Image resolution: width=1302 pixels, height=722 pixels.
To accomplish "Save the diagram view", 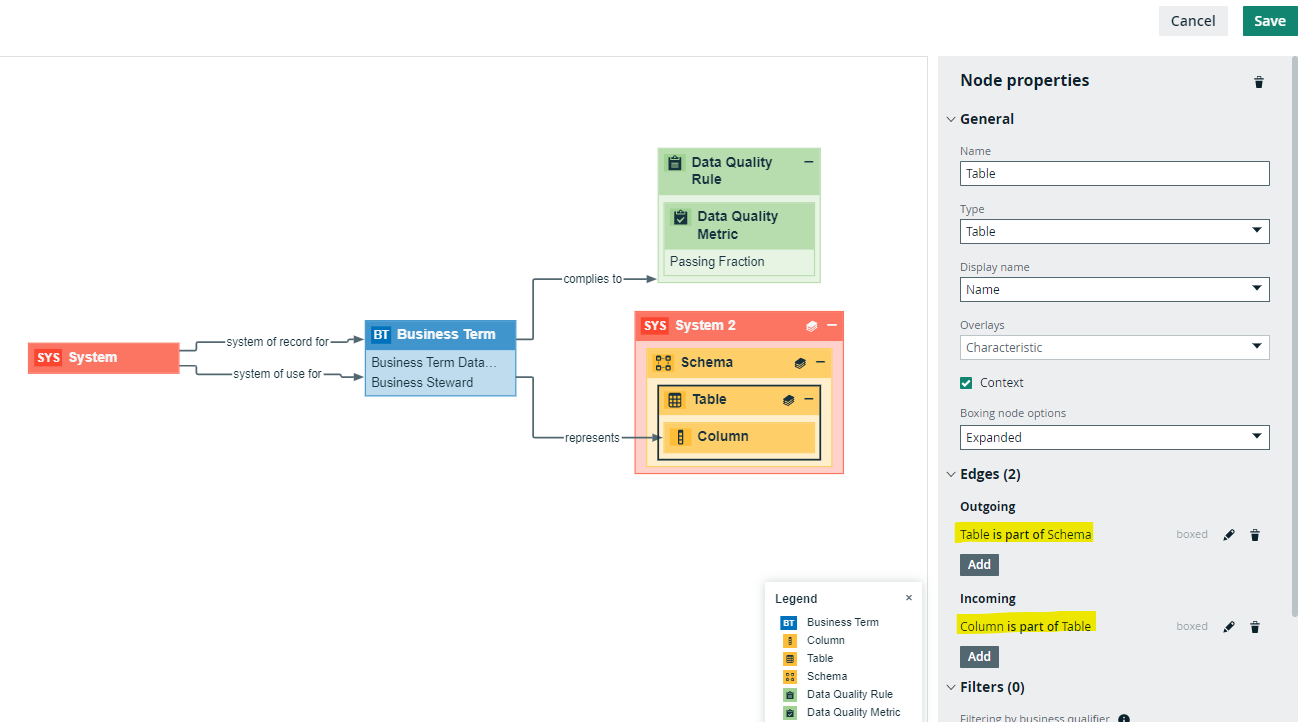I will coord(1270,21).
